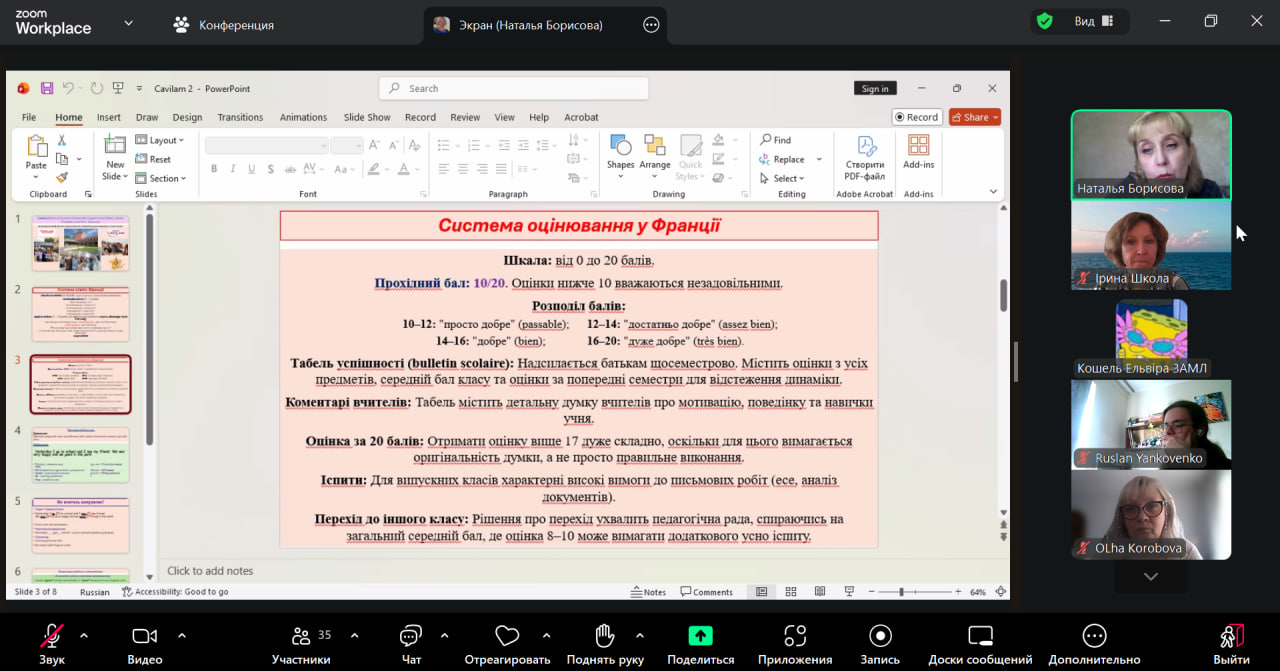1280x671 pixels.
Task: Select Ruslan Yankovenko video tile
Action: 1151,424
